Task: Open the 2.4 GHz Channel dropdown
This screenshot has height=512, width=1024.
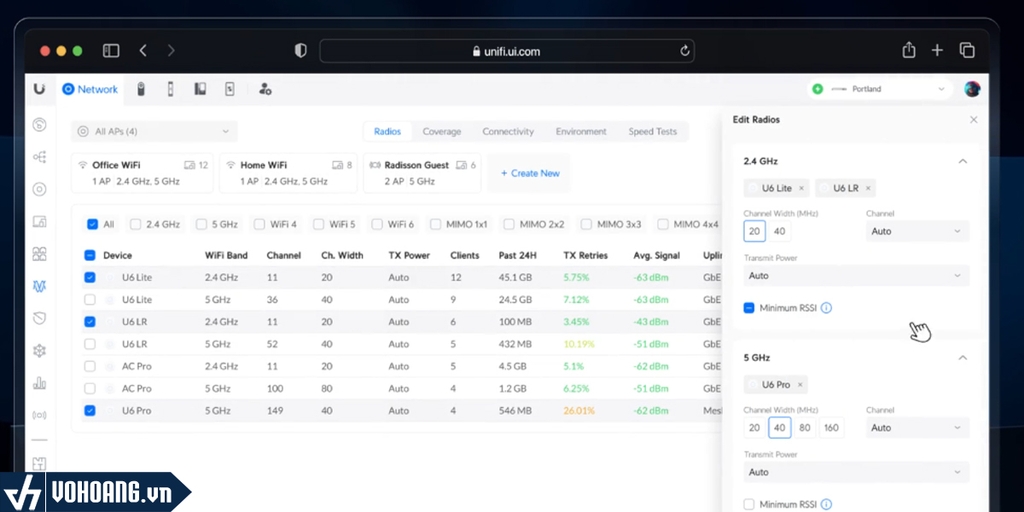Action: (918, 231)
